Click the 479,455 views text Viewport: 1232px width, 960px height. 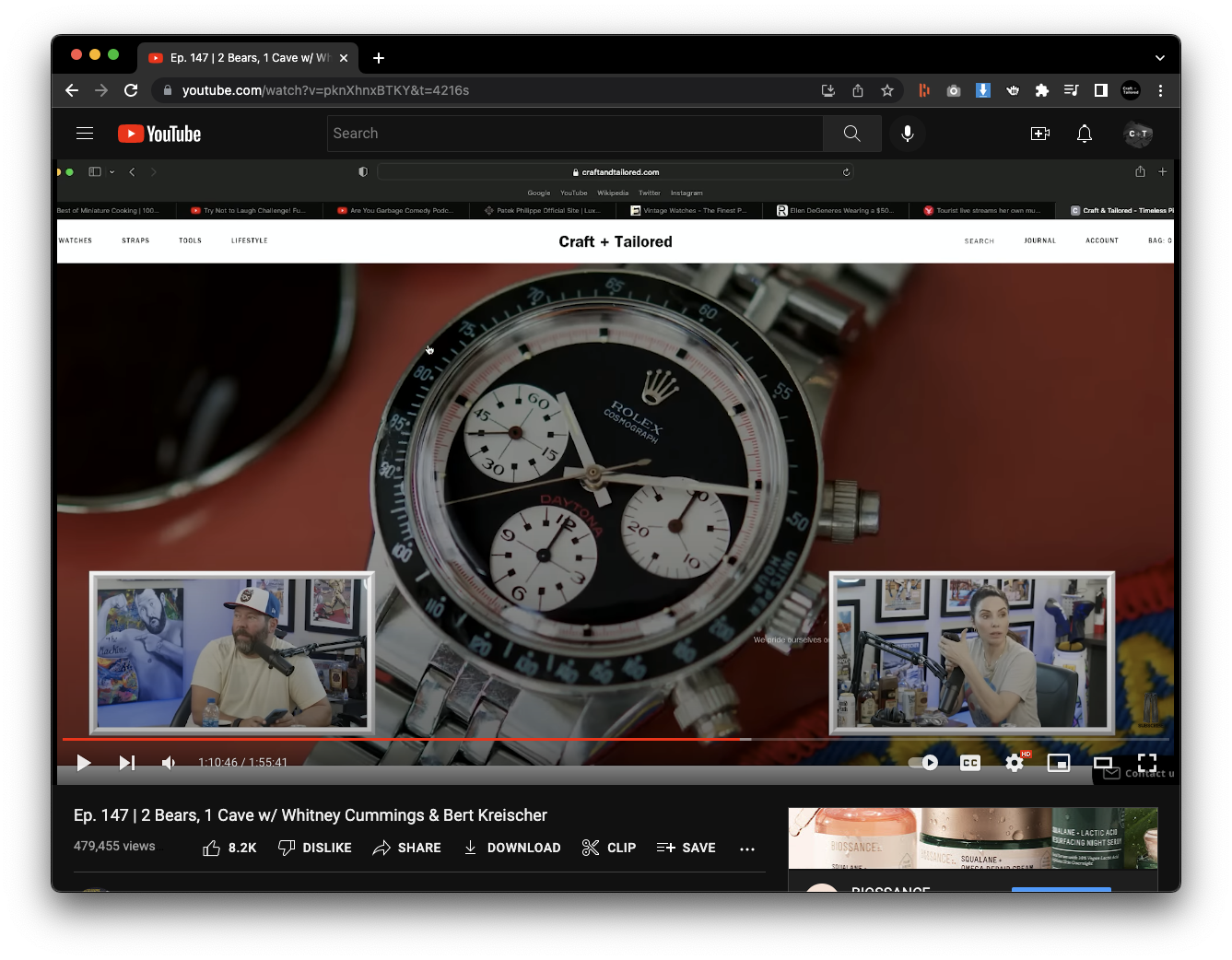click(x=114, y=846)
